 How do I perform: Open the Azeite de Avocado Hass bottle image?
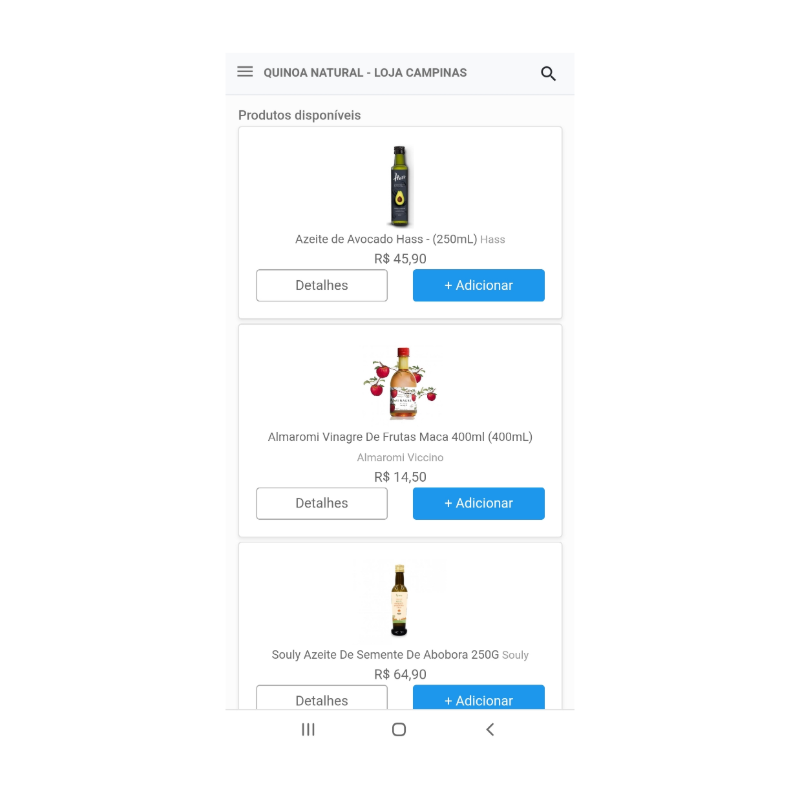tap(399, 186)
